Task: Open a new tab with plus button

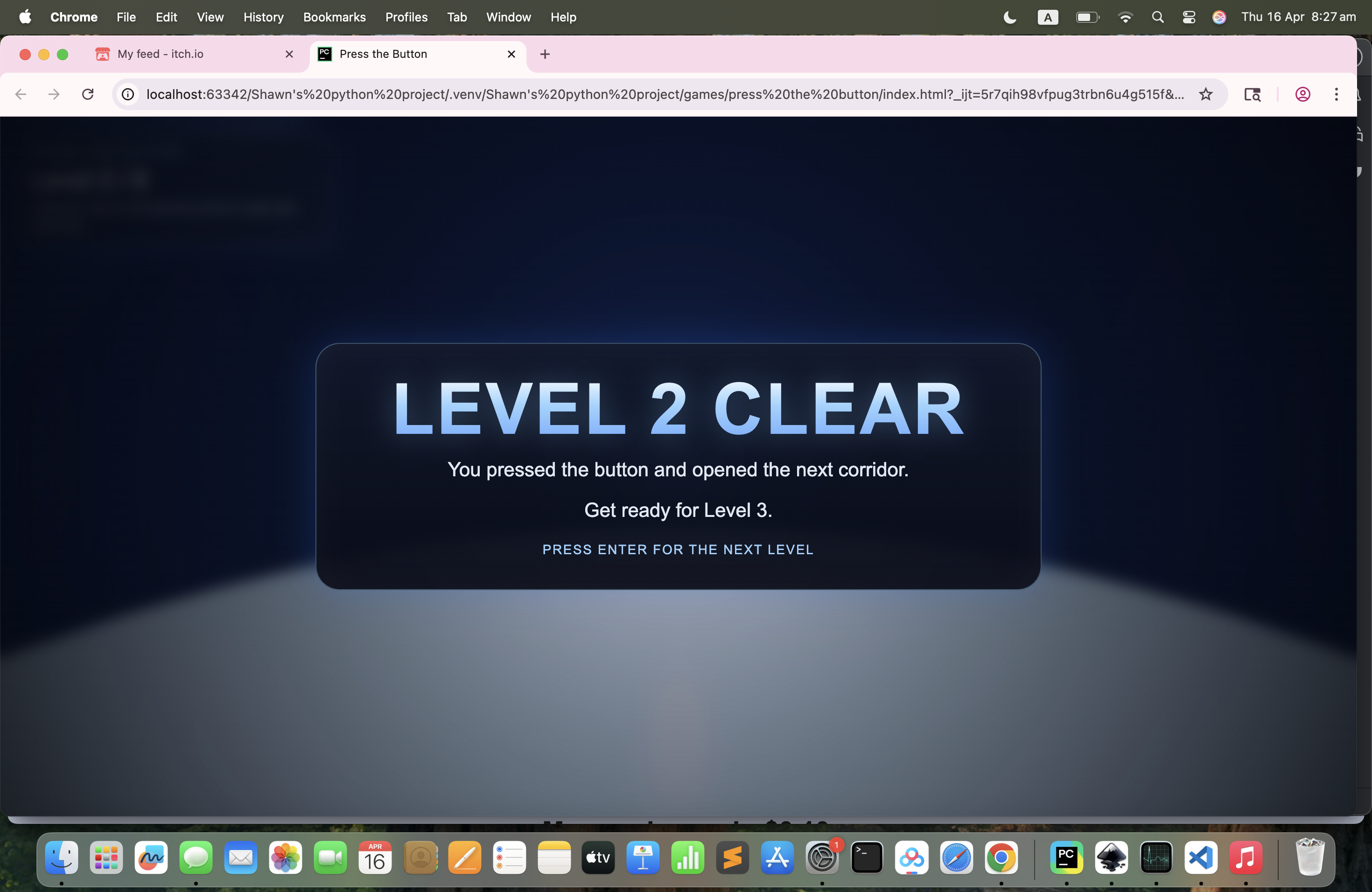Action: point(545,54)
